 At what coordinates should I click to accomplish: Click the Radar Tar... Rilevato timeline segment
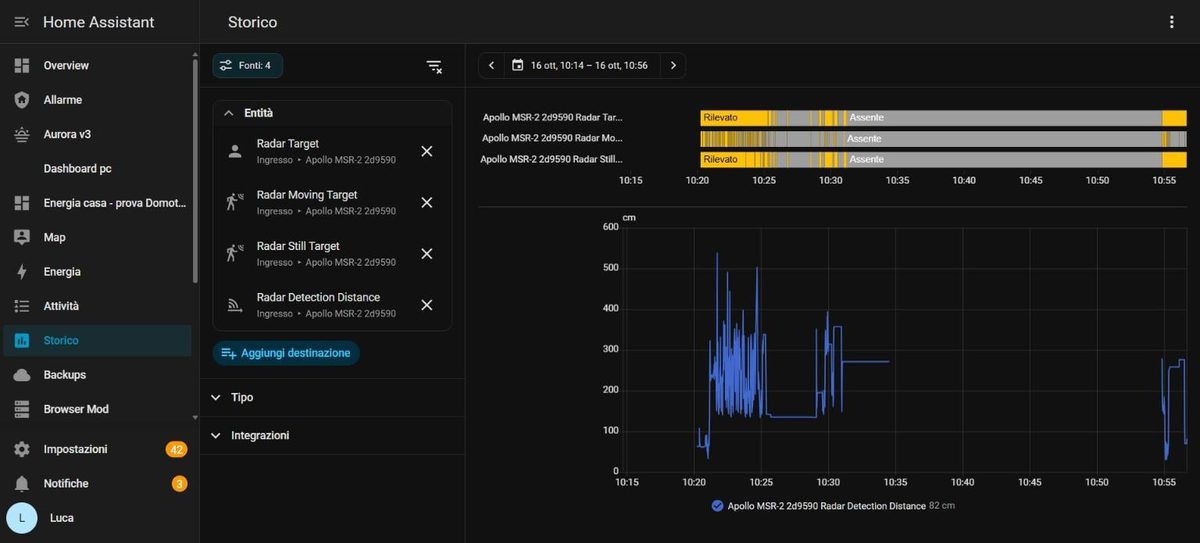point(734,117)
